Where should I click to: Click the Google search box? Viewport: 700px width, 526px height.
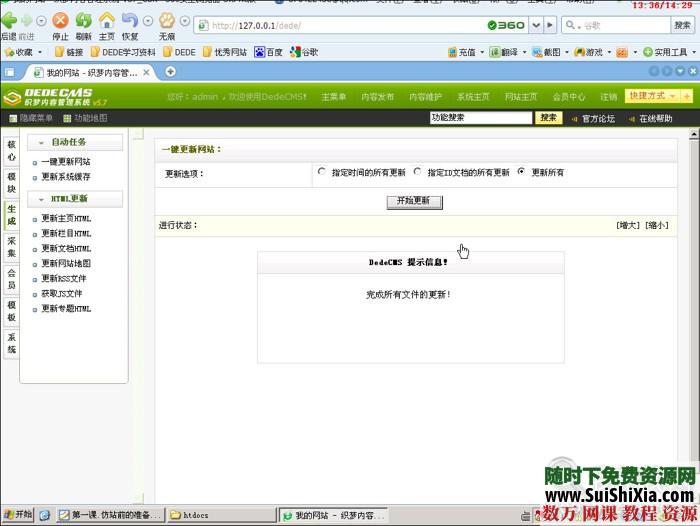click(x=617, y=25)
